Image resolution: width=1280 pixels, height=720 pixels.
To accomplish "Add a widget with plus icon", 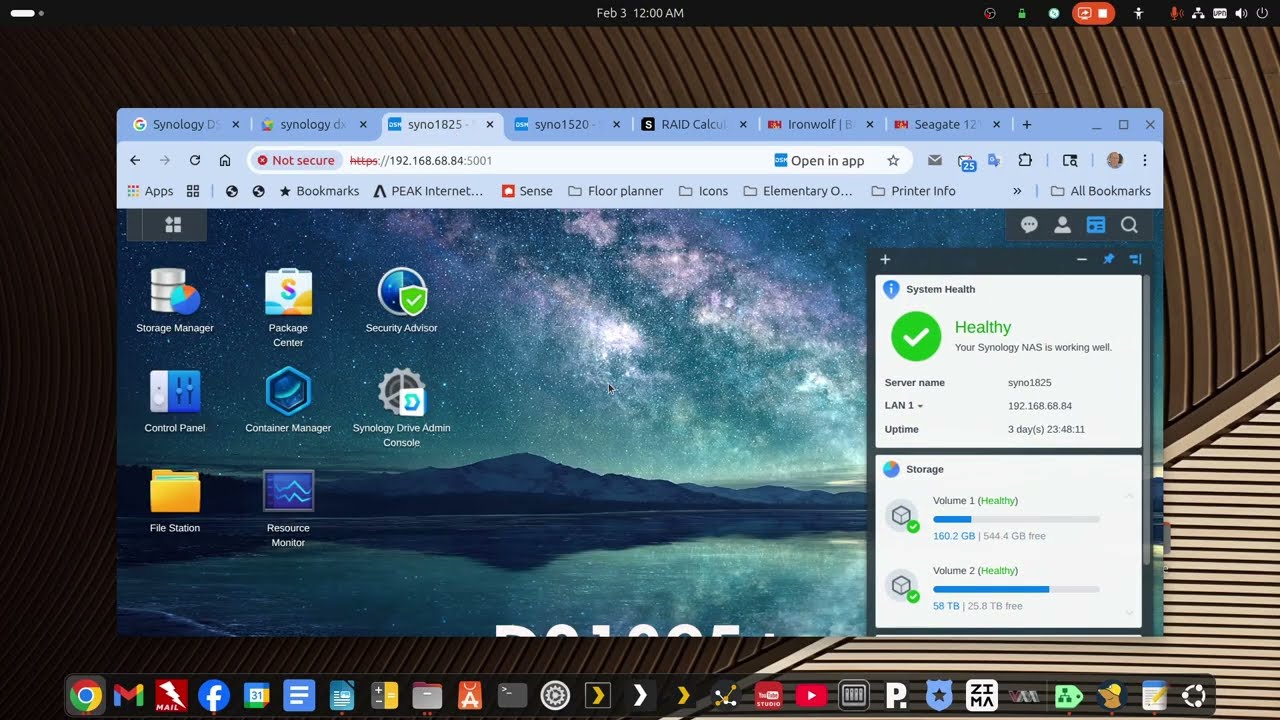I will pos(885,259).
